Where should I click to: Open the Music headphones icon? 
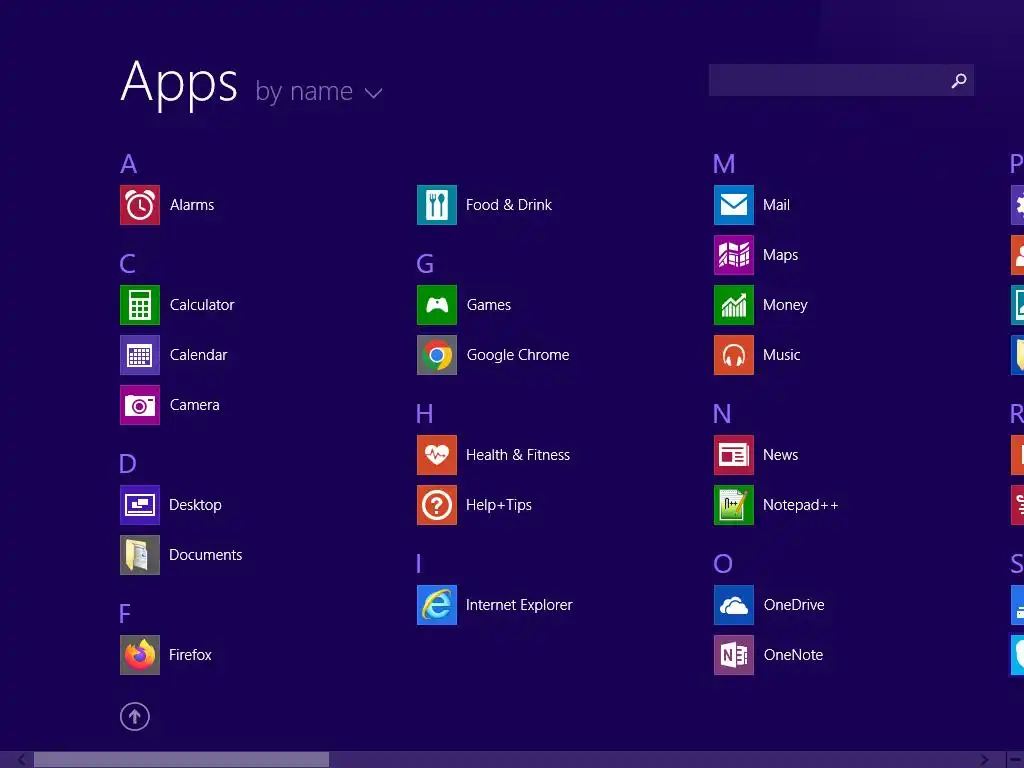pyautogui.click(x=734, y=355)
